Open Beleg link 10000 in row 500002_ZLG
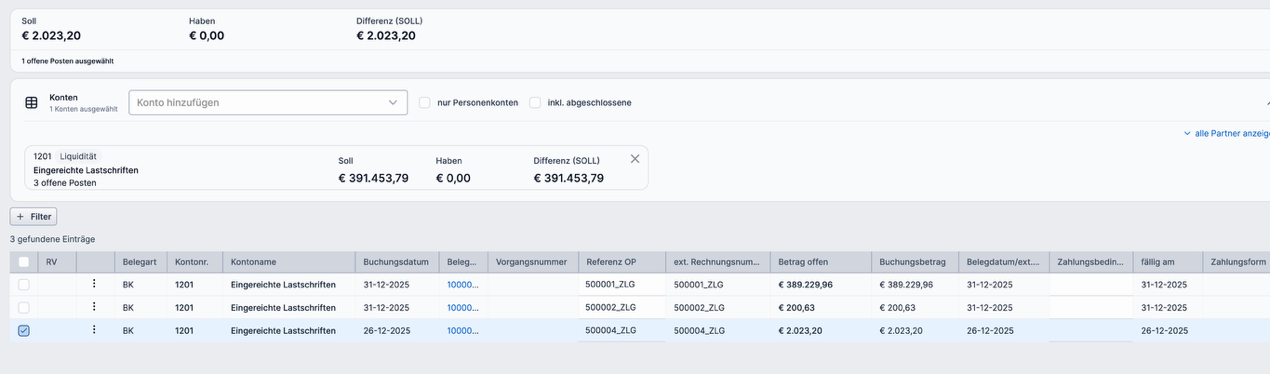Screen dimensions: 1270x374 [x=462, y=308]
